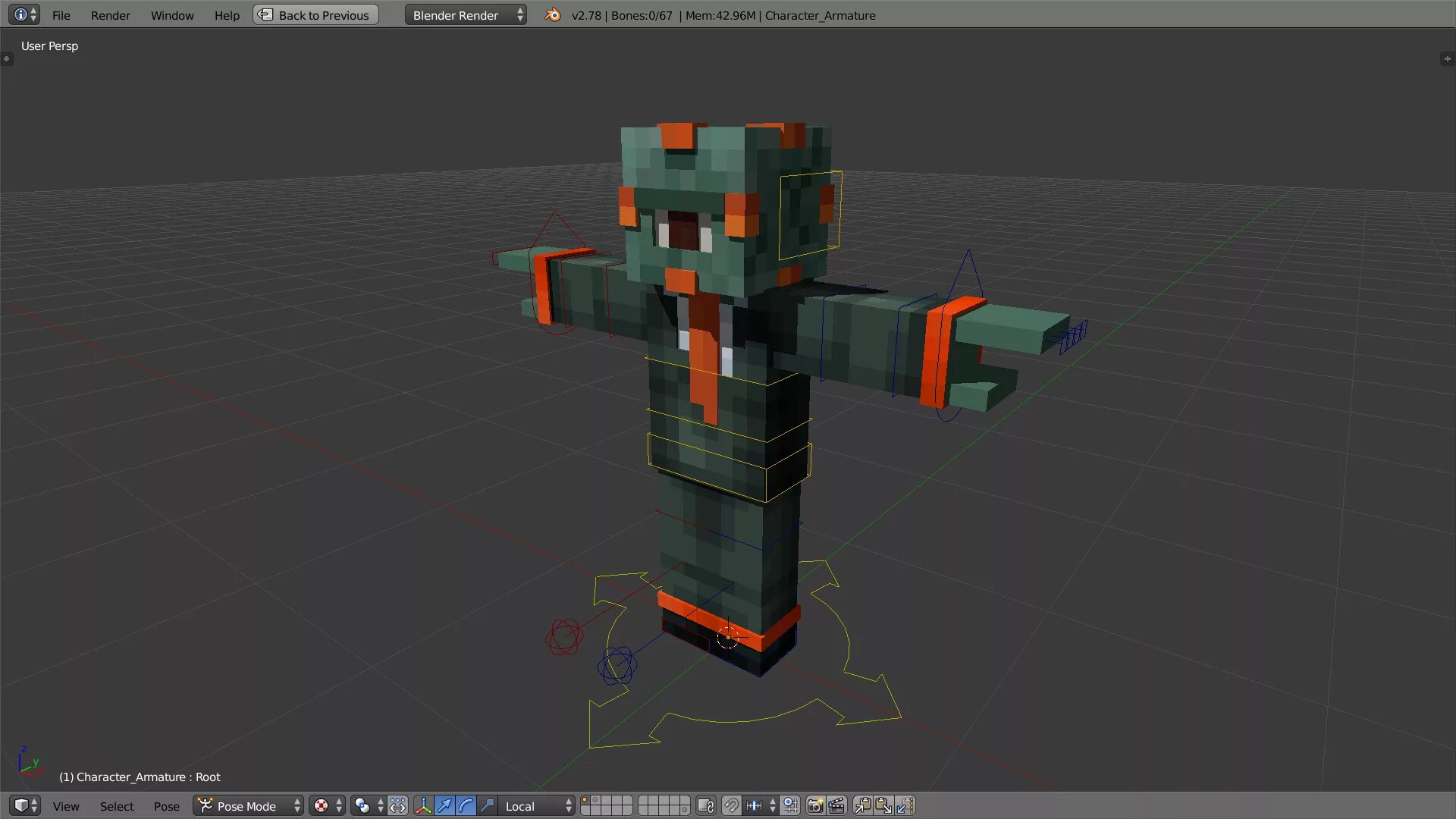The image size is (1456, 819).
Task: Open the Blender Render engine dropdown
Action: (x=466, y=15)
